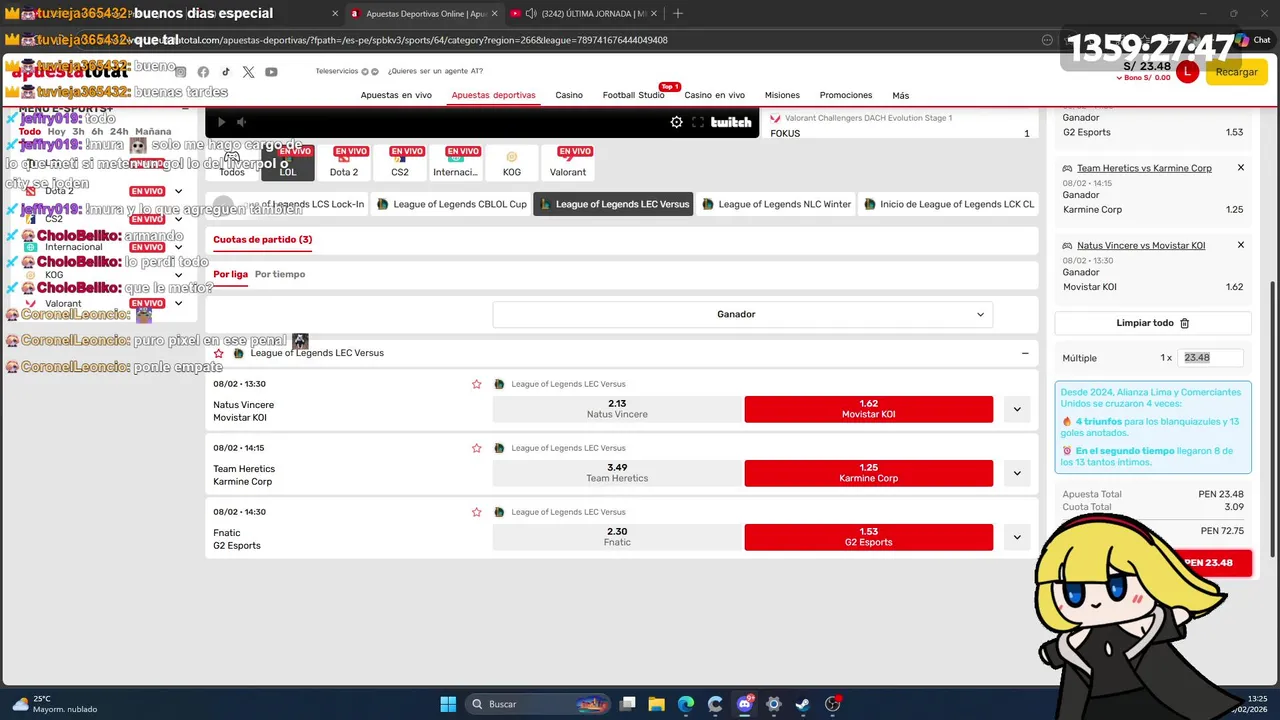
Task: Open the TikTok social icon in header
Action: click(226, 72)
